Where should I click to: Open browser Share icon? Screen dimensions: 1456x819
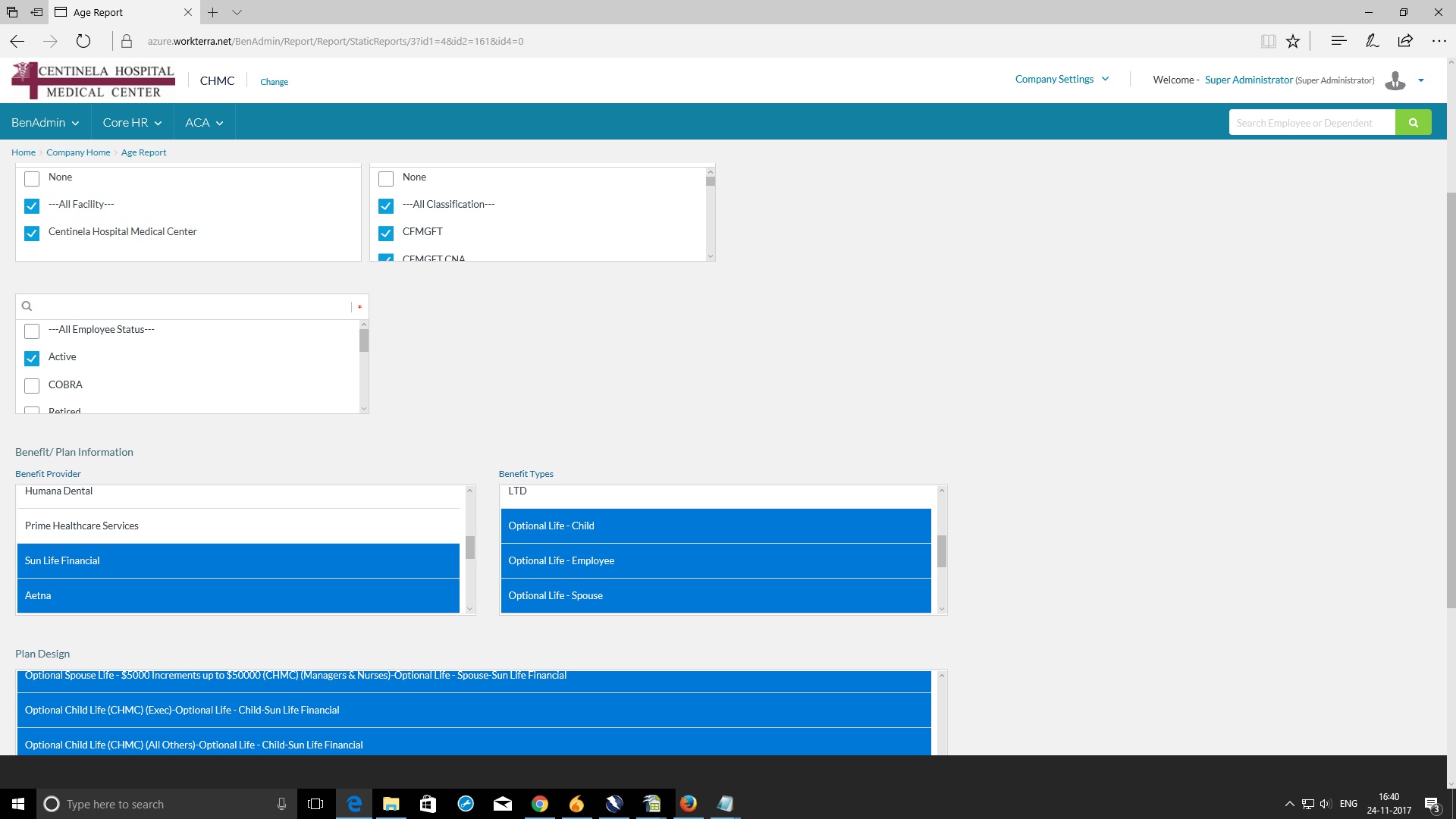[1405, 41]
